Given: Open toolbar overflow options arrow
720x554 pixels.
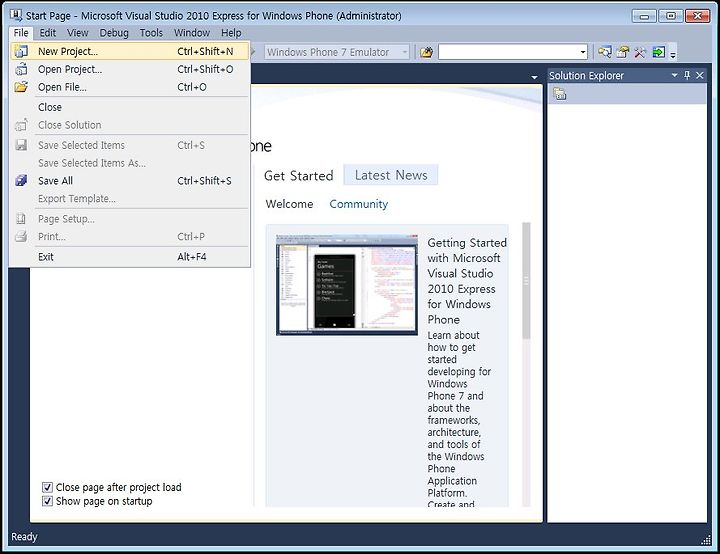Looking at the screenshot, I should pyautogui.click(x=673, y=55).
